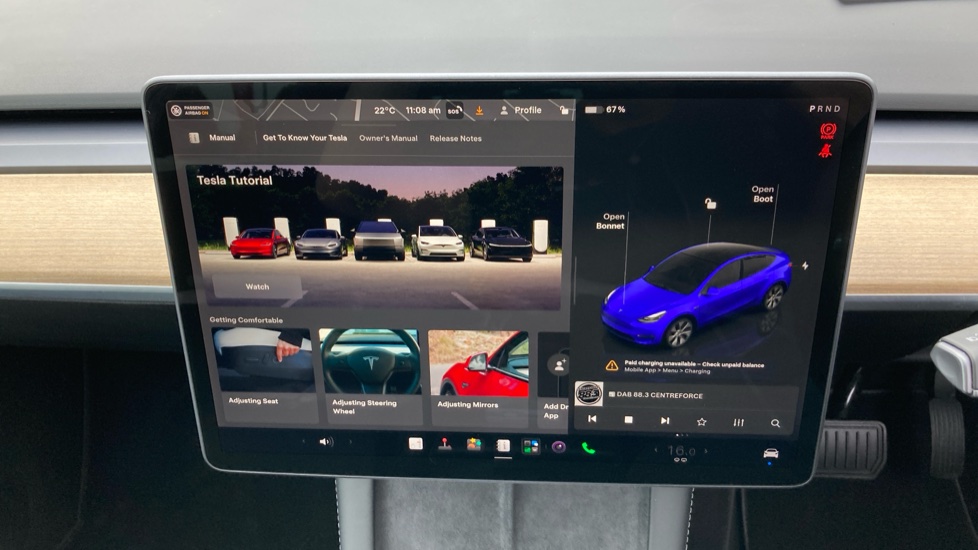Tap the paid charging unavailable warning
Screen dimensions: 978x550
click(x=685, y=367)
